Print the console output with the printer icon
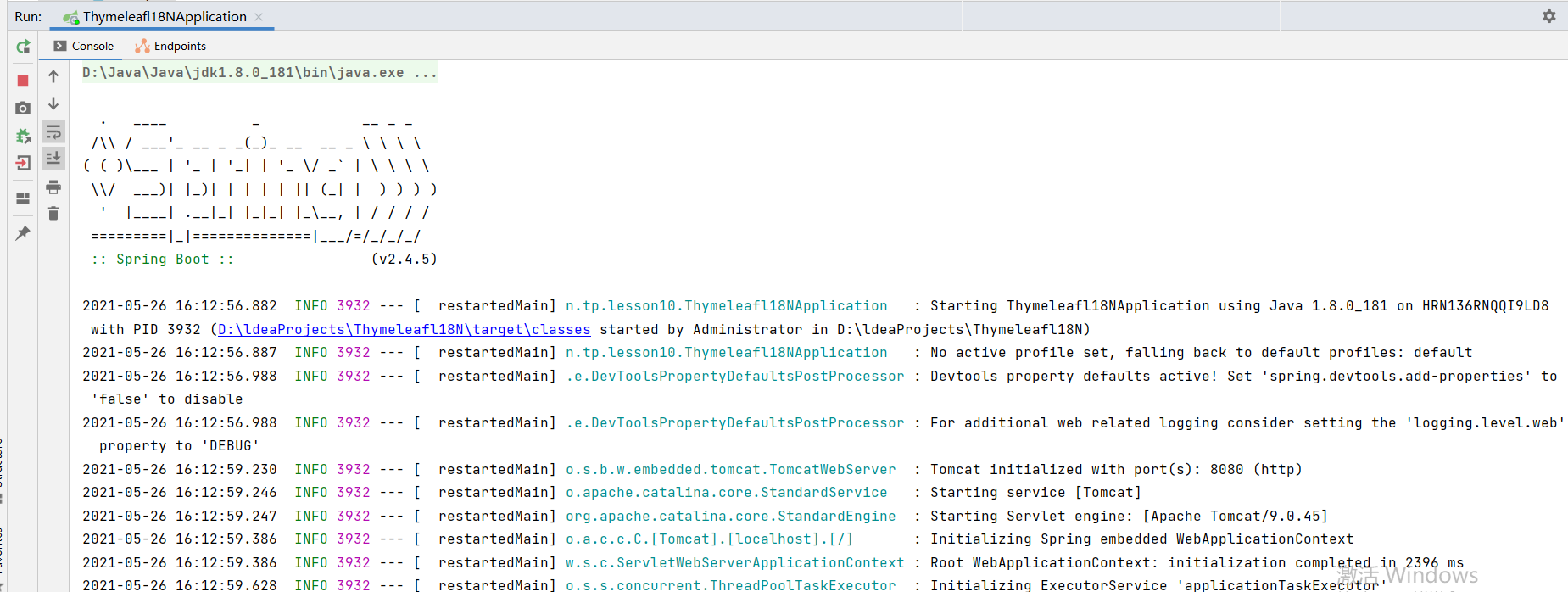 tap(53, 187)
